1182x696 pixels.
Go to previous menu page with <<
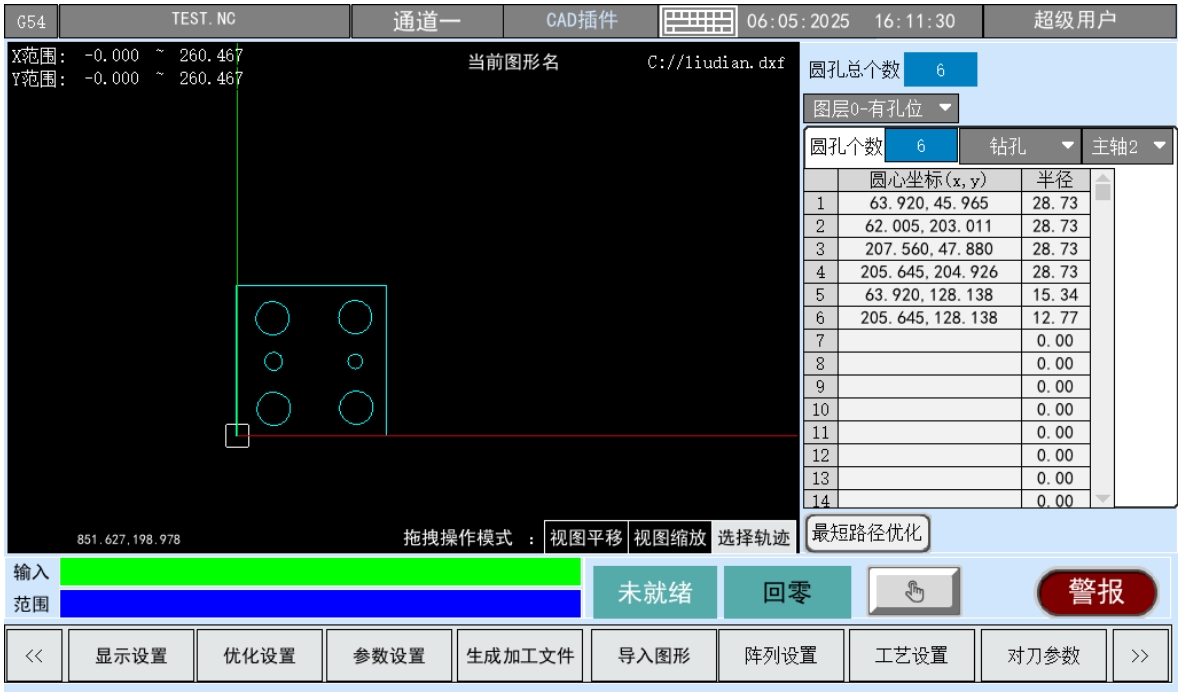coord(34,655)
